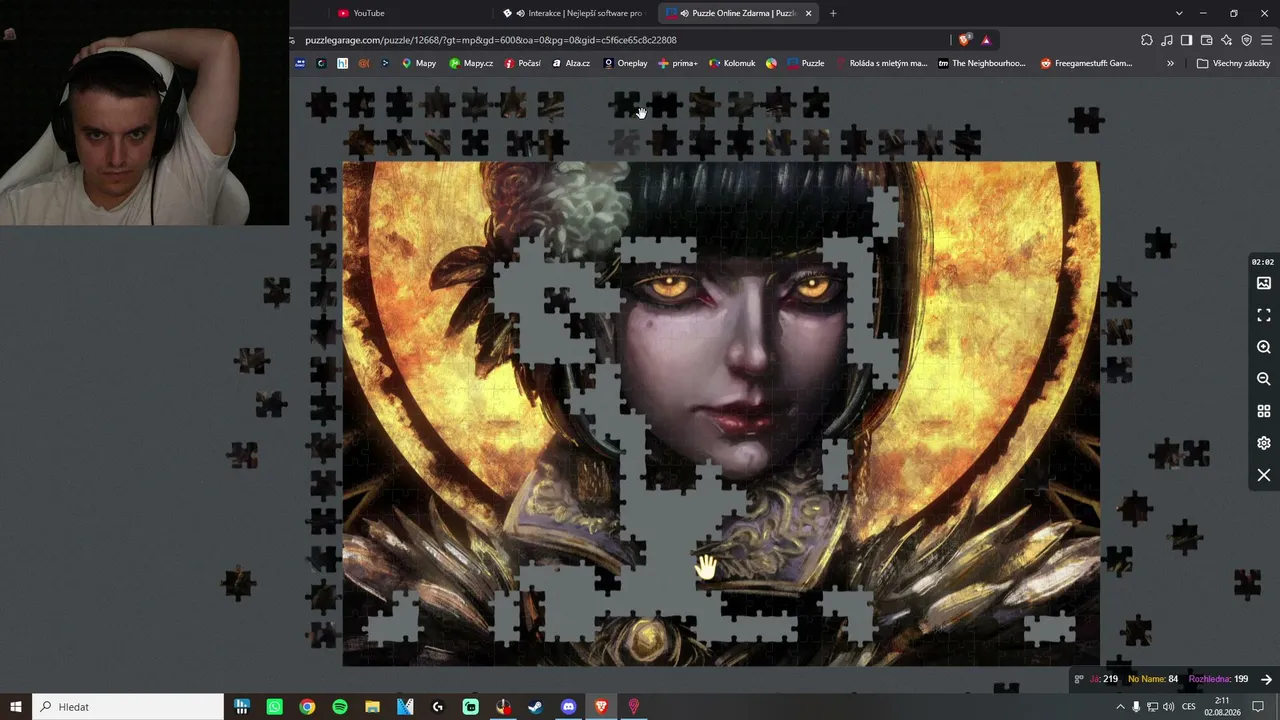Open Mapy bookmark

[x=419, y=63]
